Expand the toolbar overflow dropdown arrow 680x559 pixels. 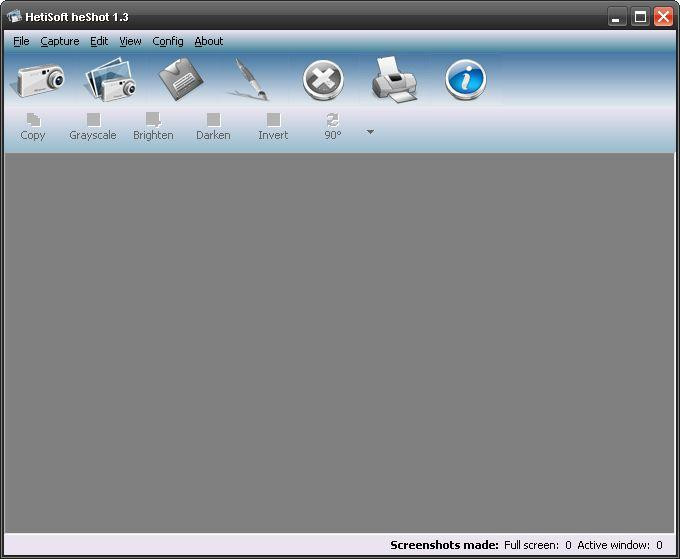click(x=370, y=131)
